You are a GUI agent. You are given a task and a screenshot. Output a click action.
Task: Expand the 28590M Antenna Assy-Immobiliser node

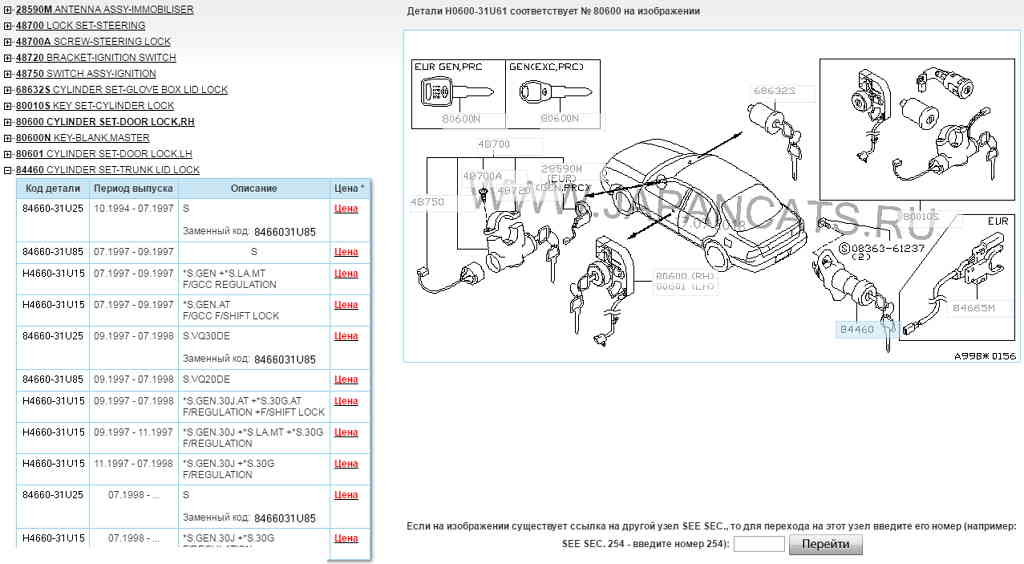pos(8,10)
